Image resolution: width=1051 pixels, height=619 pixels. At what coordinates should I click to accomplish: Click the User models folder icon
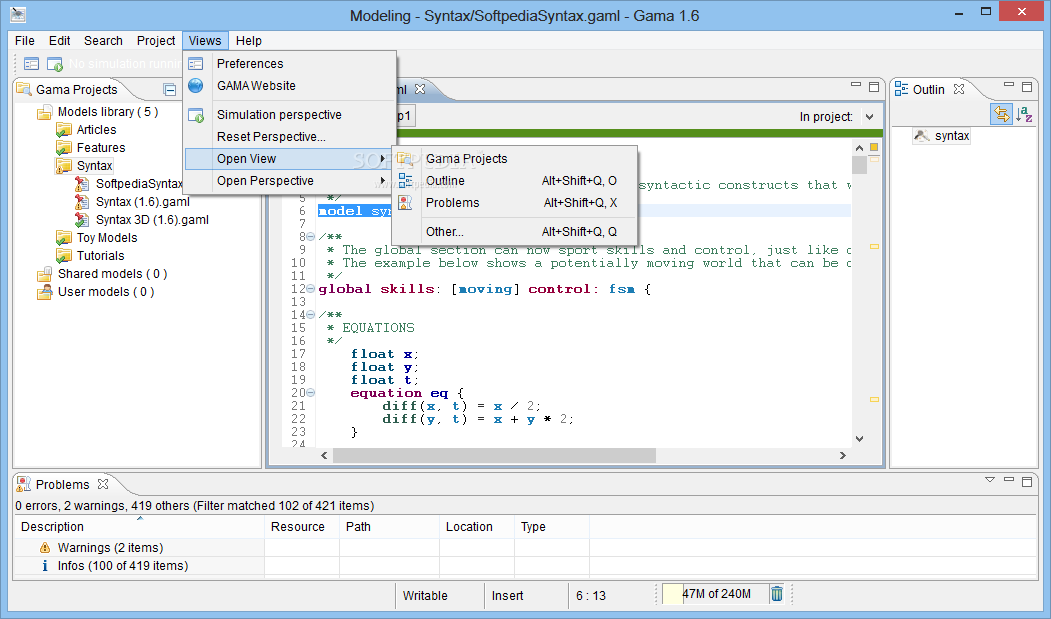pyautogui.click(x=44, y=292)
